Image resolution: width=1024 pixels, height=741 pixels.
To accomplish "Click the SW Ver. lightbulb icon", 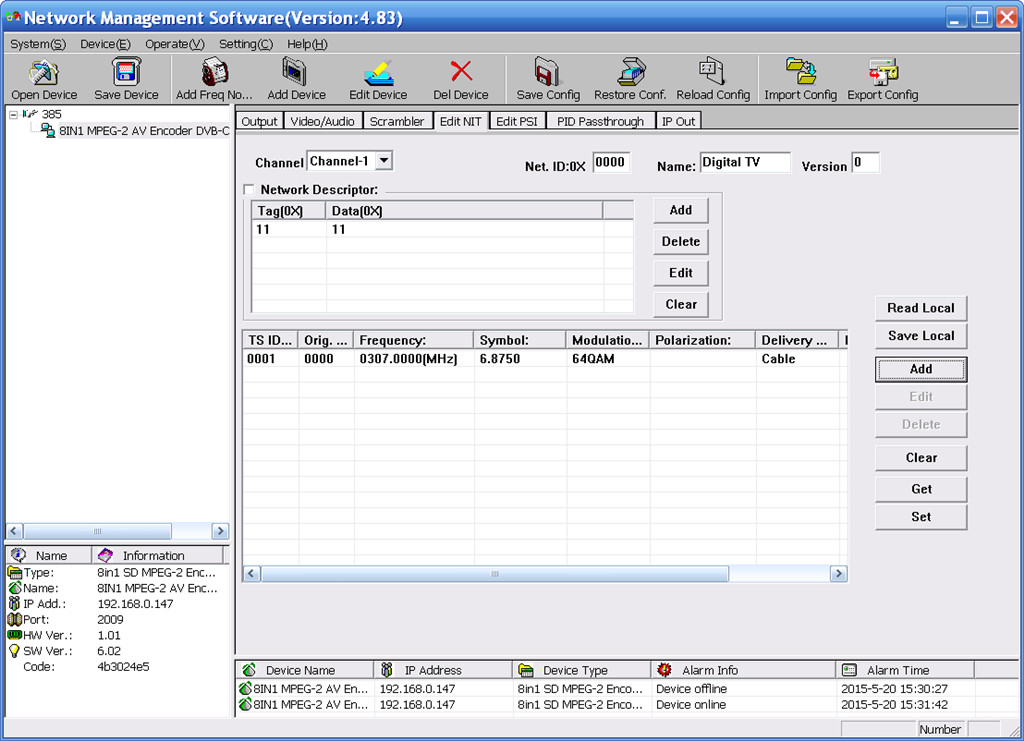I will tap(14, 651).
